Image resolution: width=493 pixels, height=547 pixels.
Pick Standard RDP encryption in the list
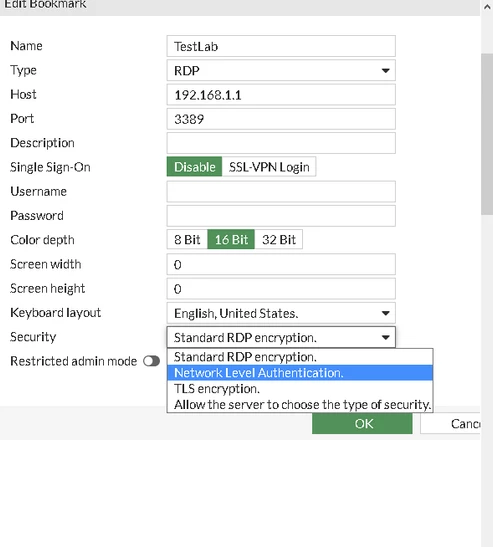[x=300, y=357]
